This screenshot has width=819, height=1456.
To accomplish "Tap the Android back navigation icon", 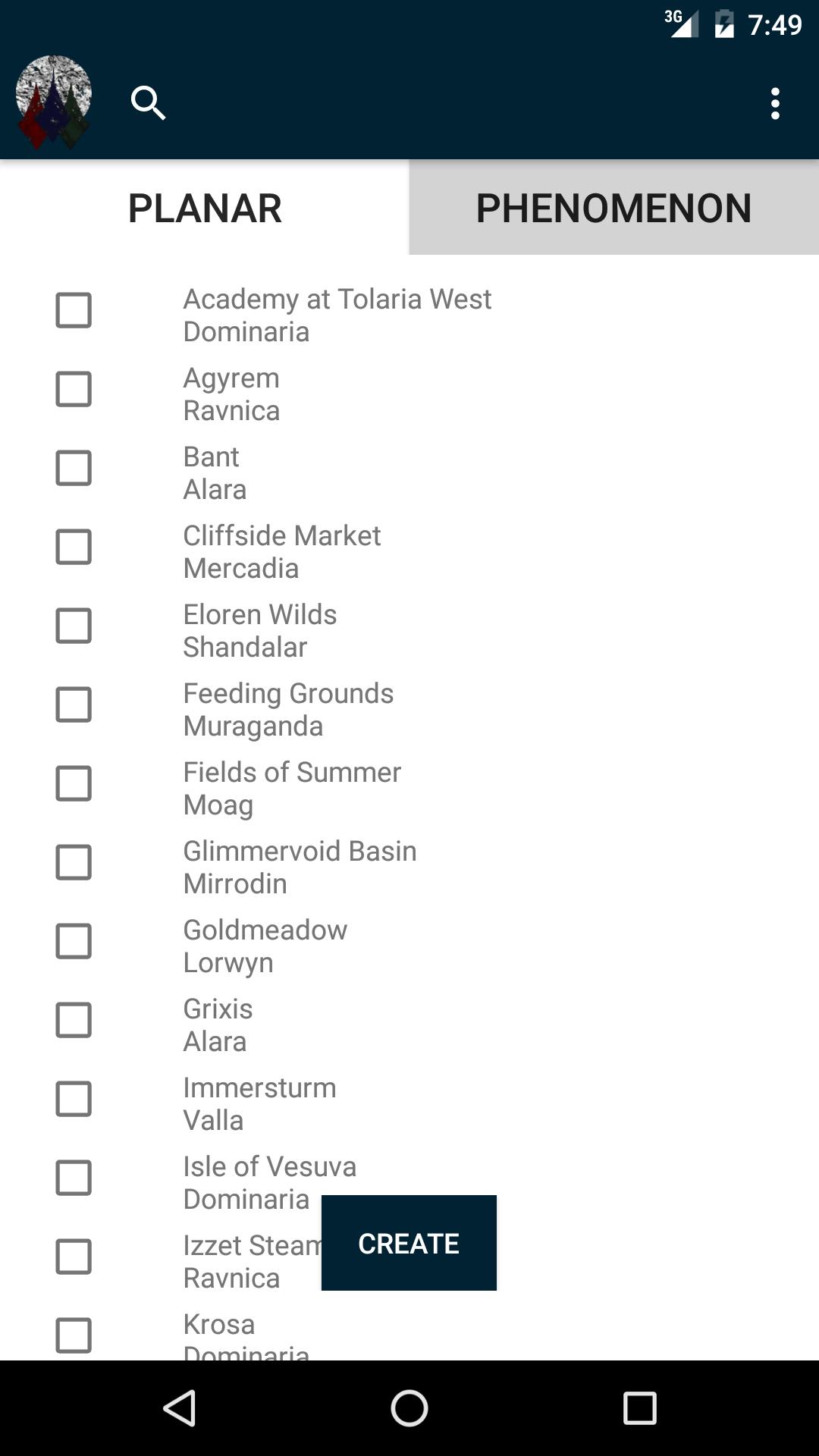I will coord(180,1408).
